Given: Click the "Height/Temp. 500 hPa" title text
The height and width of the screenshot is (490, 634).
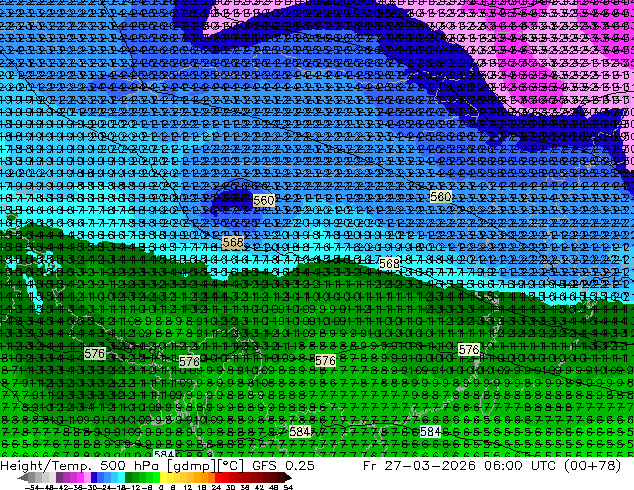Looking at the screenshot, I should pyautogui.click(x=80, y=466).
